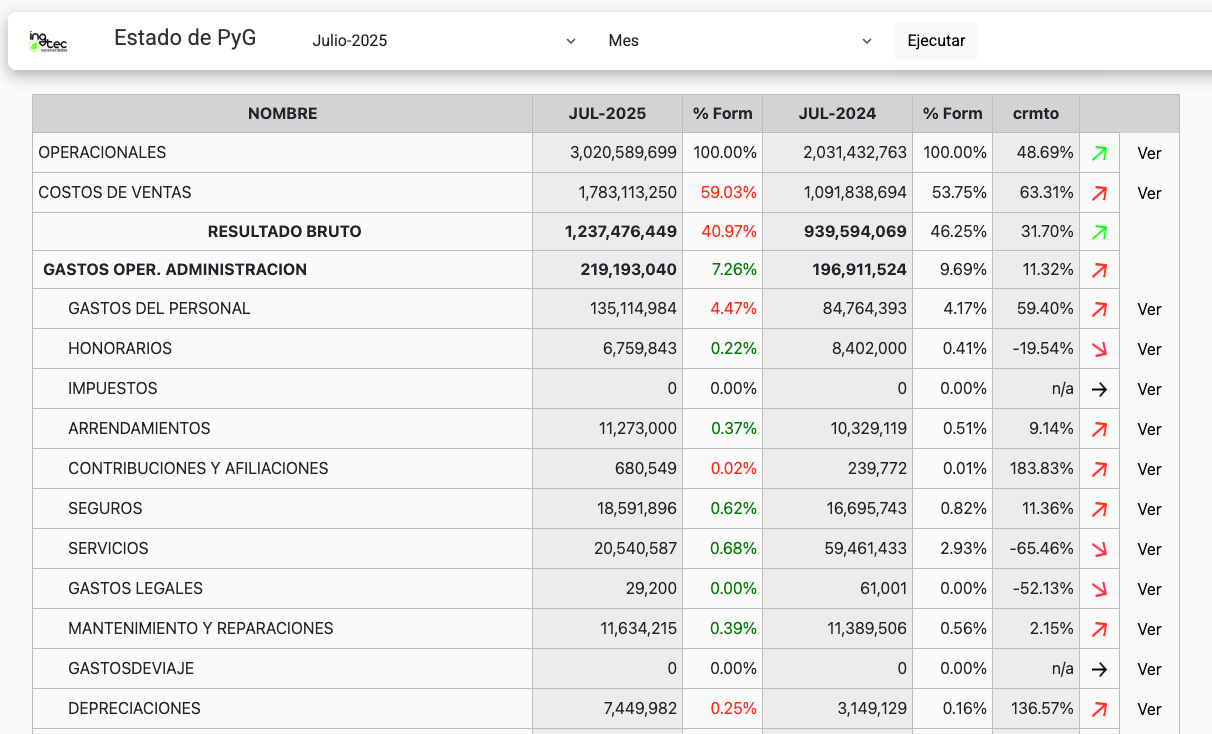
Task: Click the NOMBRE column header
Action: 282,114
